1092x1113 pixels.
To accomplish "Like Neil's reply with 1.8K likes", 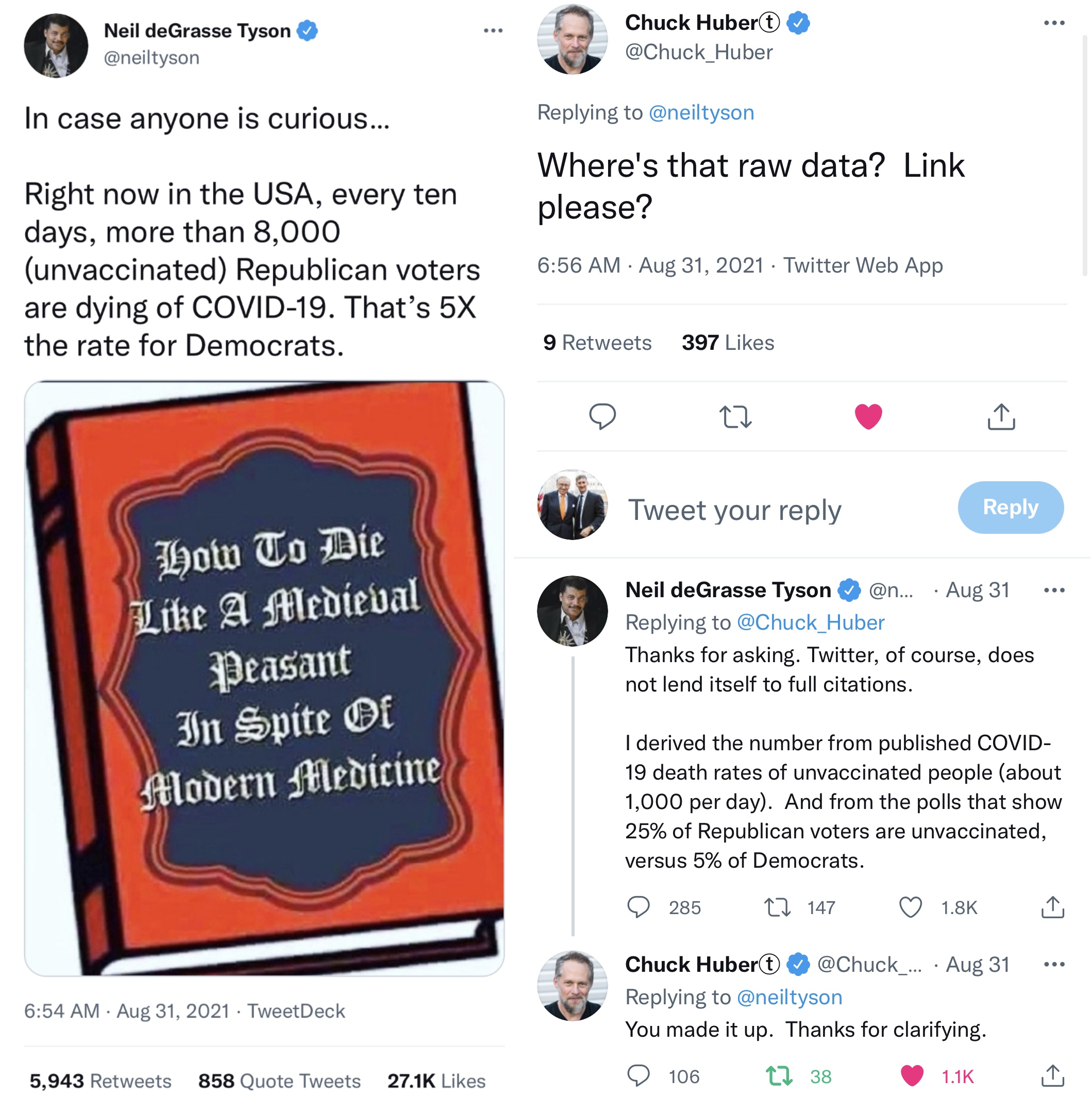I will tap(910, 908).
